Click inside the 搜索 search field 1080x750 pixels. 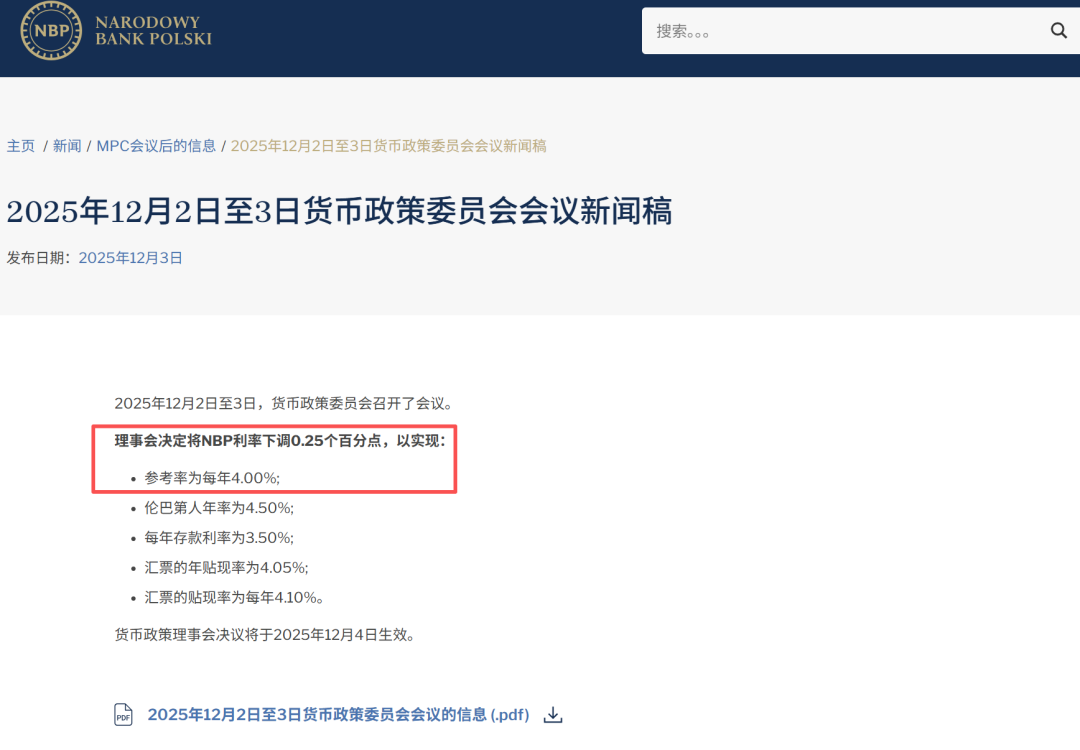850,31
